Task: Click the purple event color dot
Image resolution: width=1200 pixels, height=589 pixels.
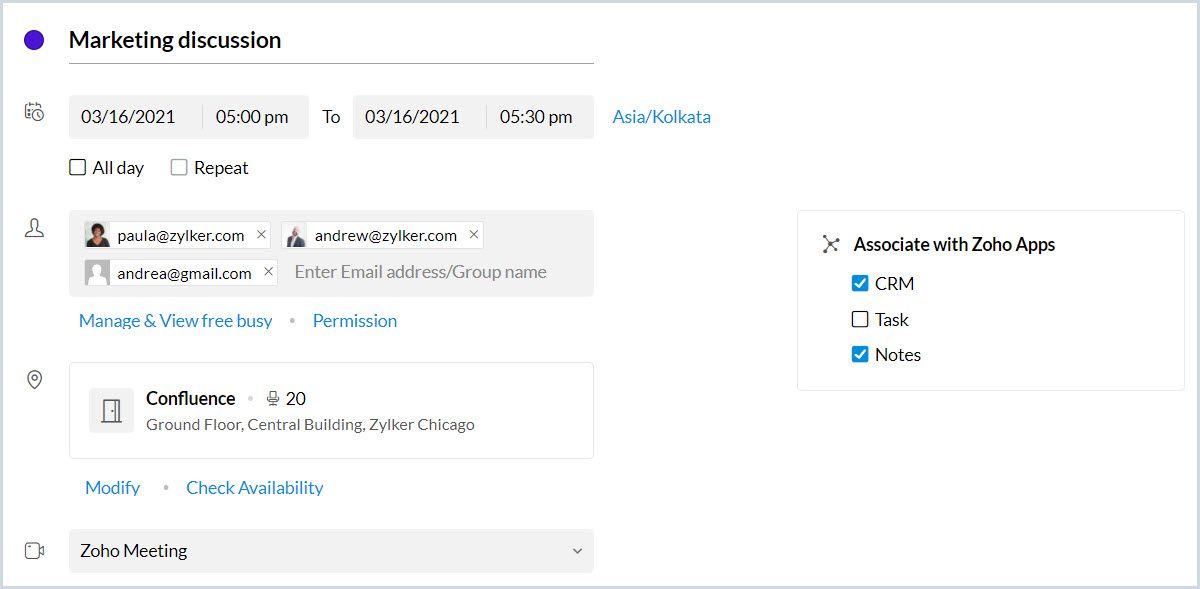Action: click(x=34, y=40)
